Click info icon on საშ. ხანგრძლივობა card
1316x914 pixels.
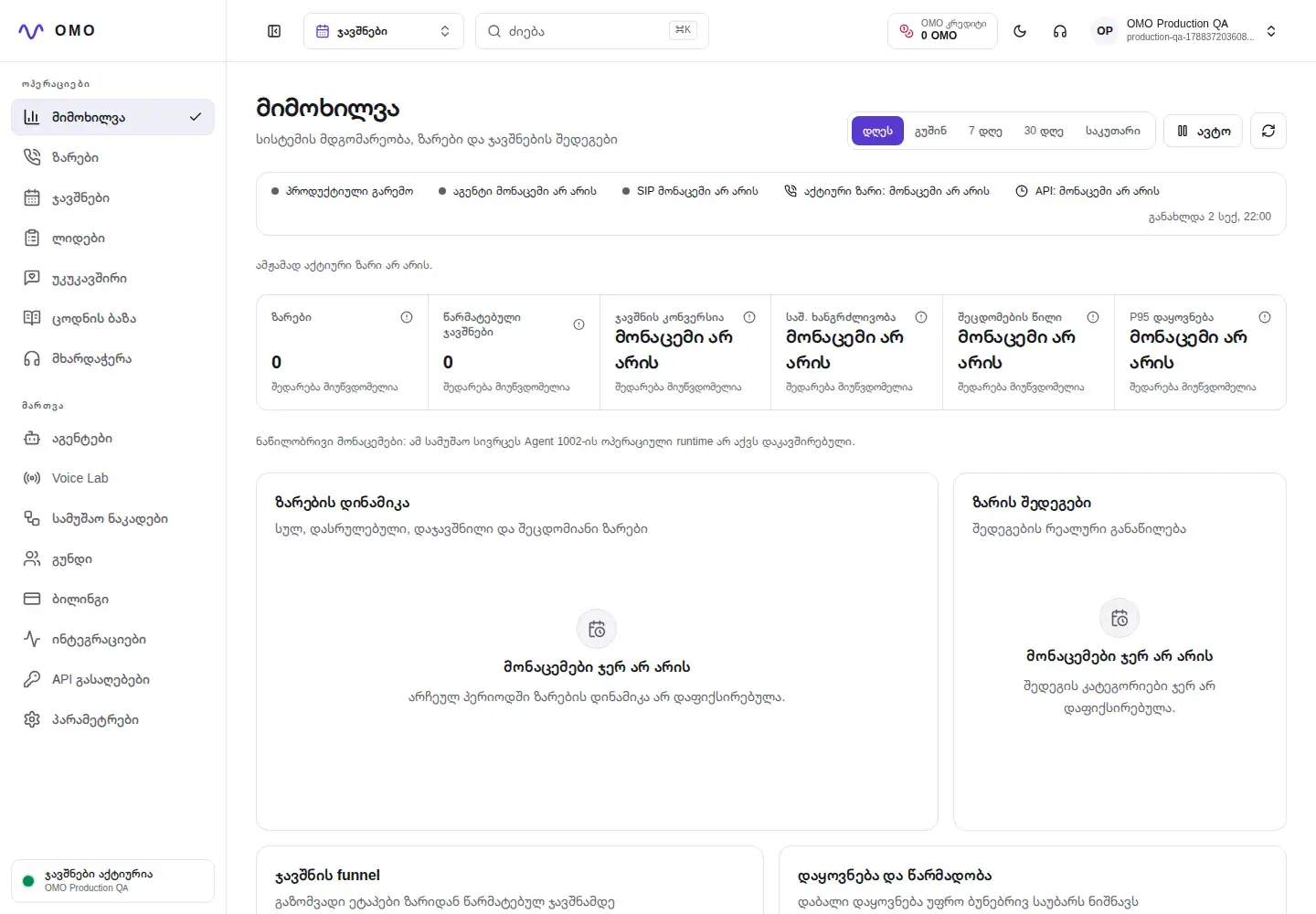[x=921, y=317]
